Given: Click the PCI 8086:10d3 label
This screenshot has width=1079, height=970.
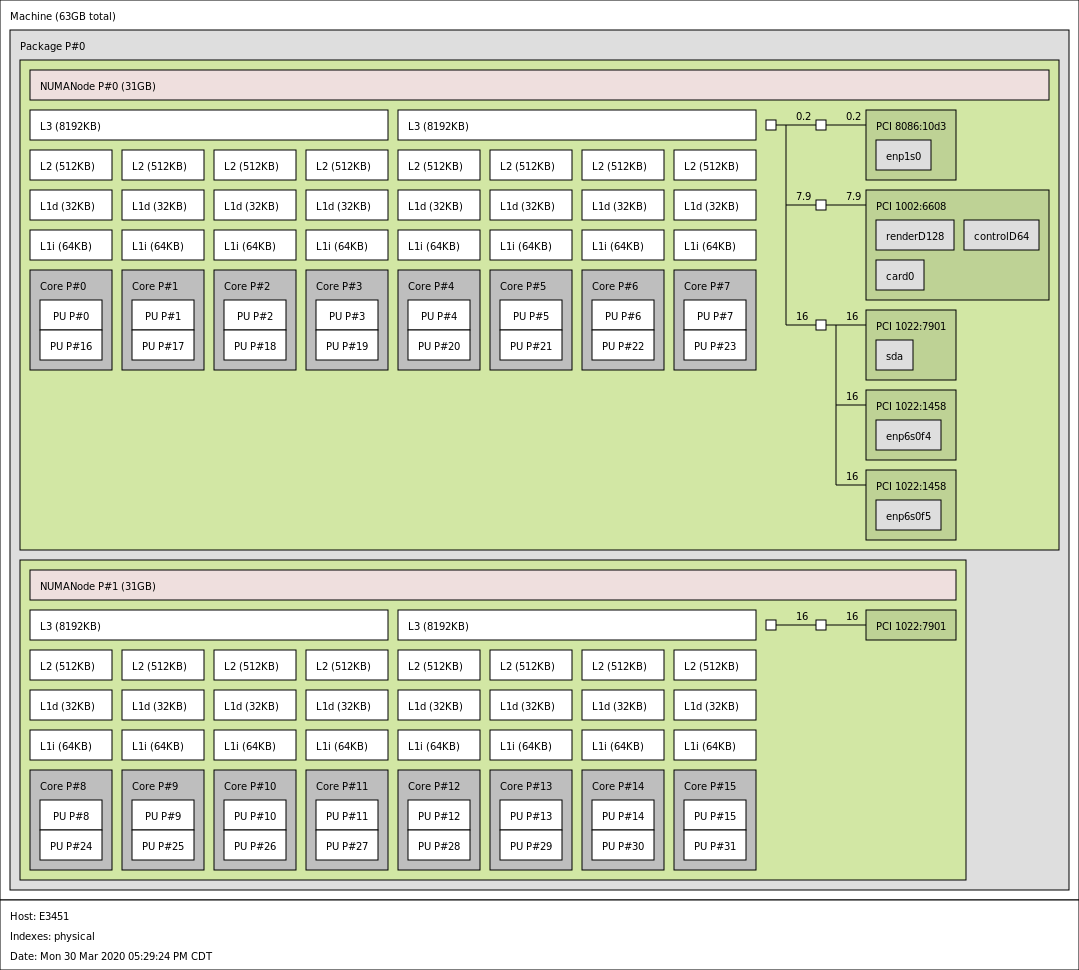Looking at the screenshot, I should click(x=910, y=126).
